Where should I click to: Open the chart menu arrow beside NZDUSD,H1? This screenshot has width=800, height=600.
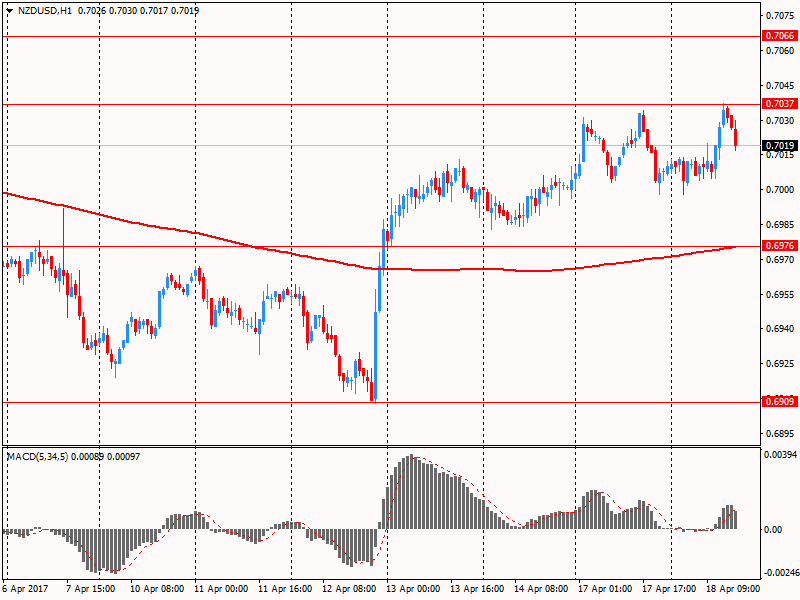10,10
